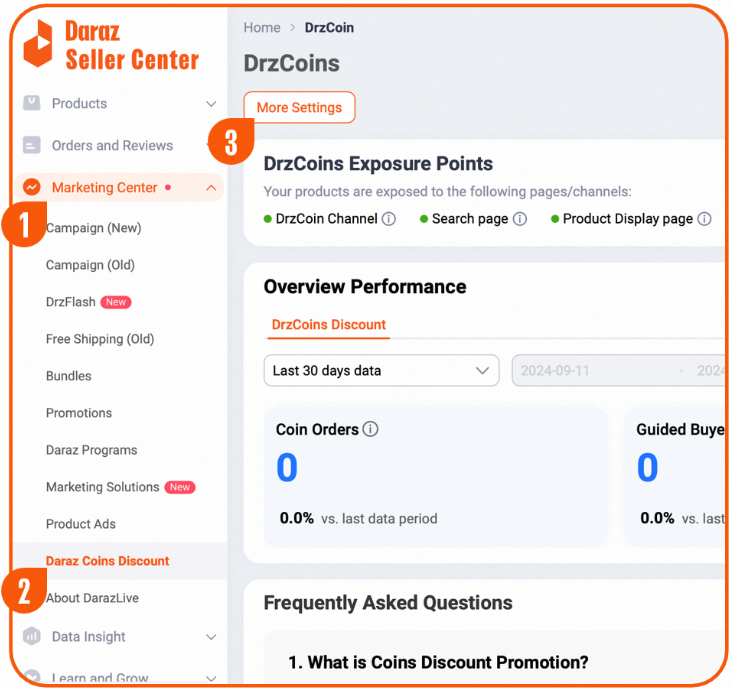Expand the Products menu chevron

point(211,104)
